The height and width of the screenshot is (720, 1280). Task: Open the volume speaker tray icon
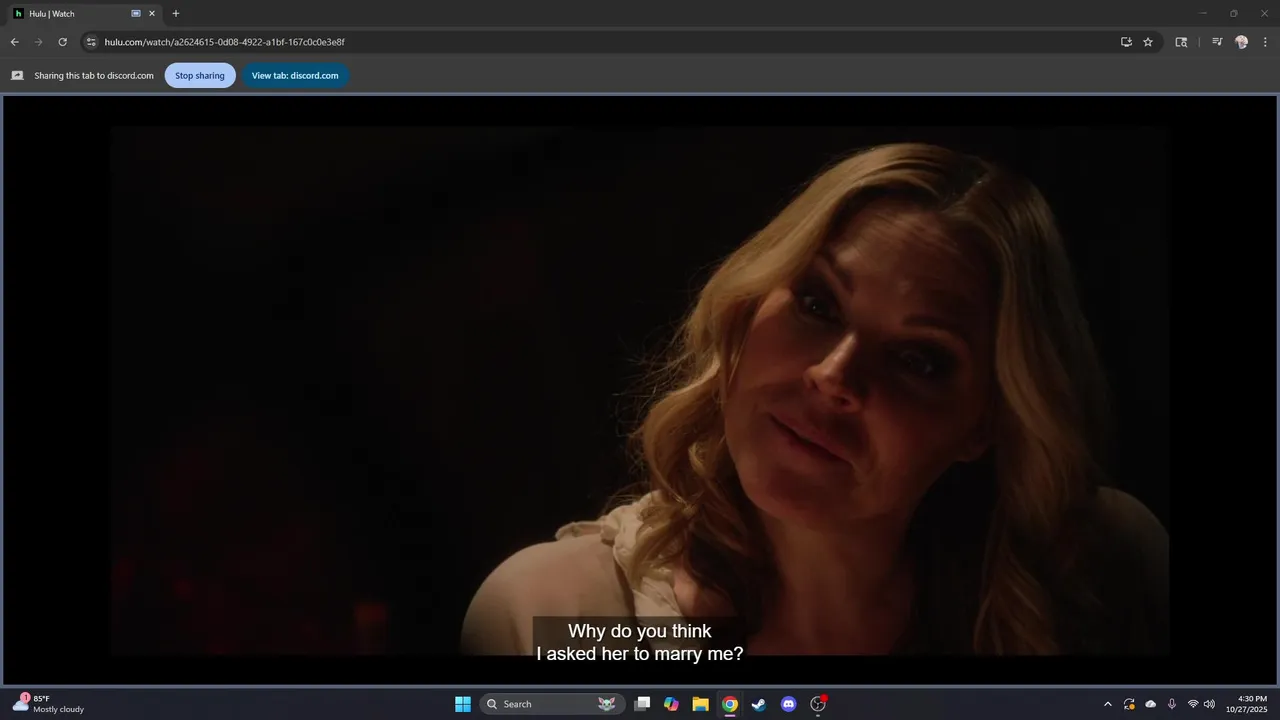1209,704
